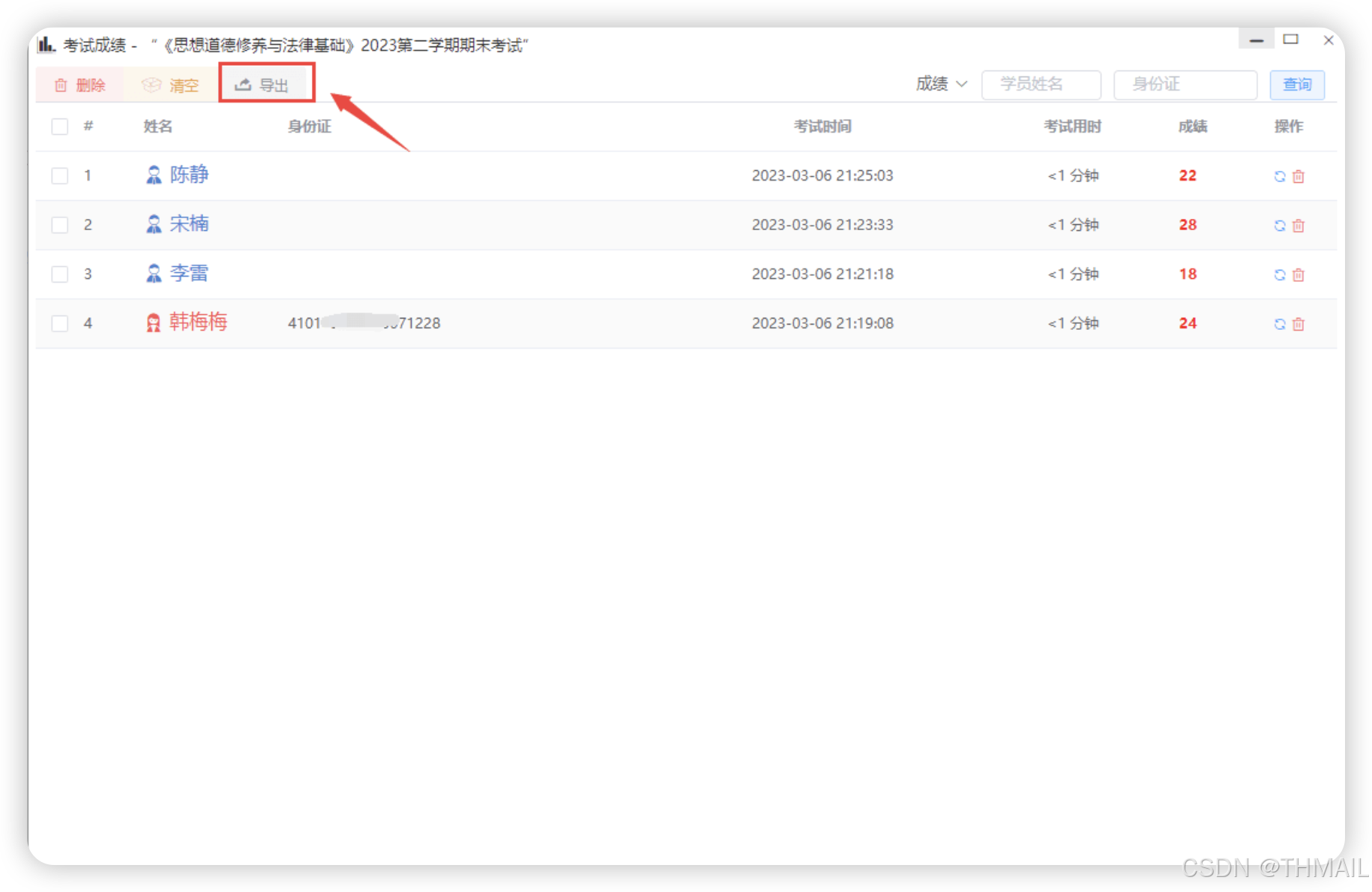
Task: Click the 身份证 column header
Action: [310, 126]
